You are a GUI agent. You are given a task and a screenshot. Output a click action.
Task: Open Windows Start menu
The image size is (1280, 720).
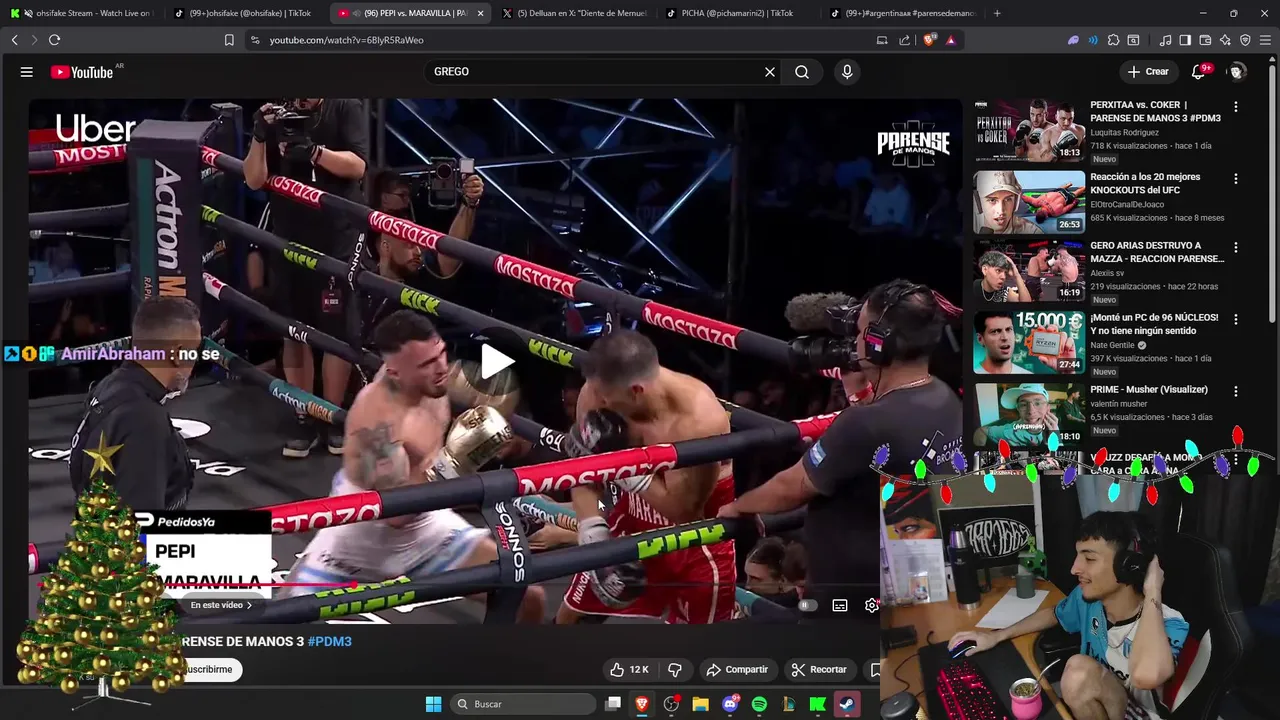[433, 704]
